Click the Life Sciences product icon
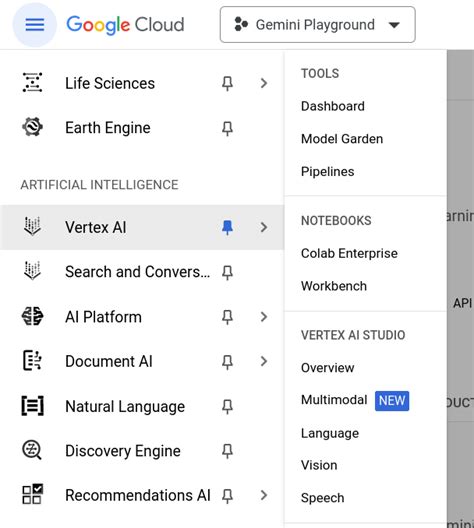This screenshot has height=528, width=474. tap(32, 82)
